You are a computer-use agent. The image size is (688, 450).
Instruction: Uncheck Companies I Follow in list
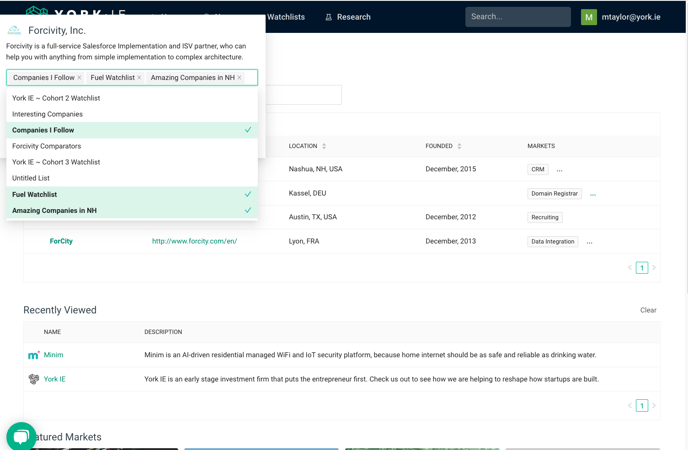coord(132,130)
